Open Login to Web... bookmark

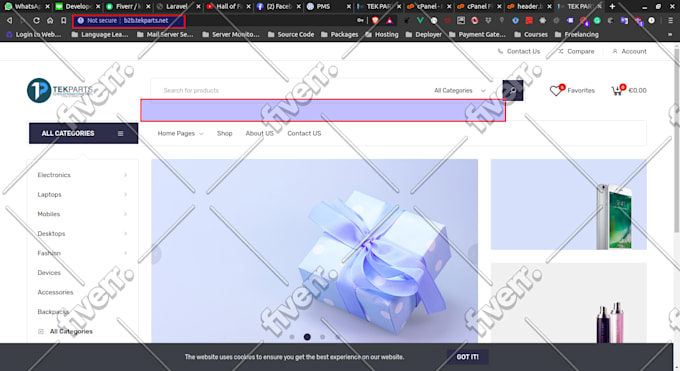33,34
